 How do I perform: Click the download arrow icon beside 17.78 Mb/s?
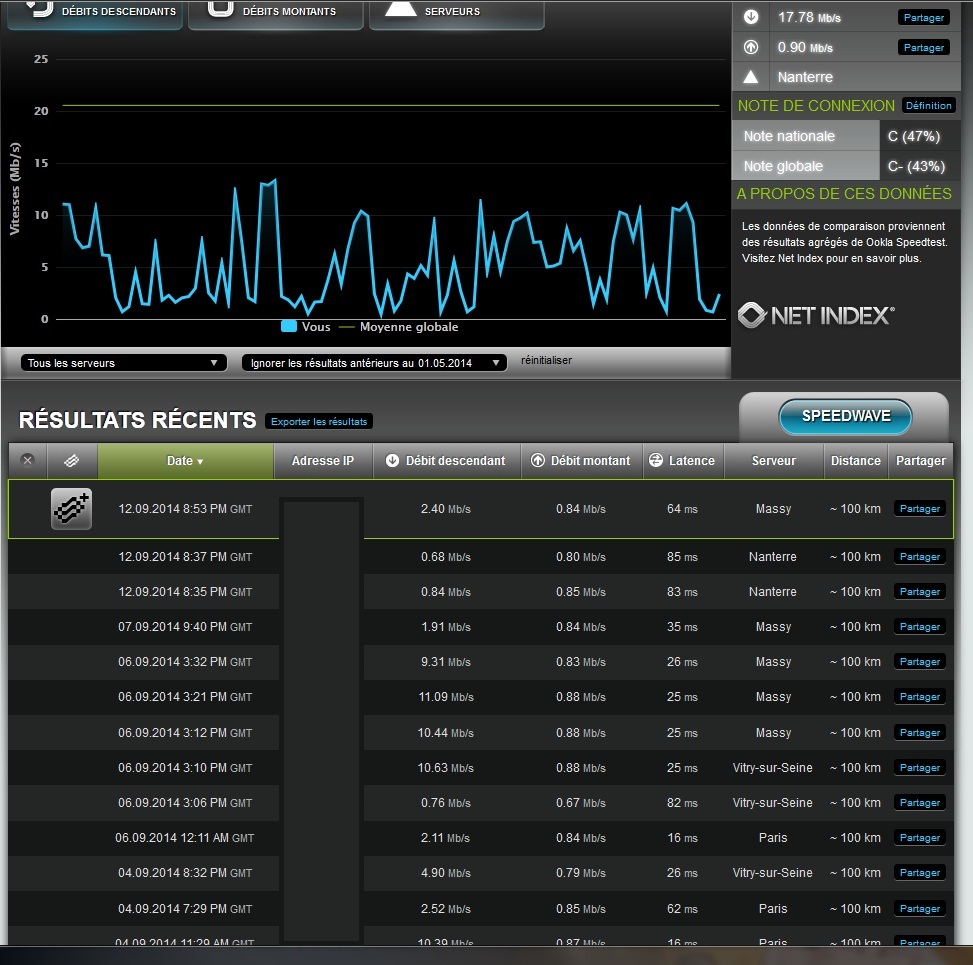pos(751,17)
